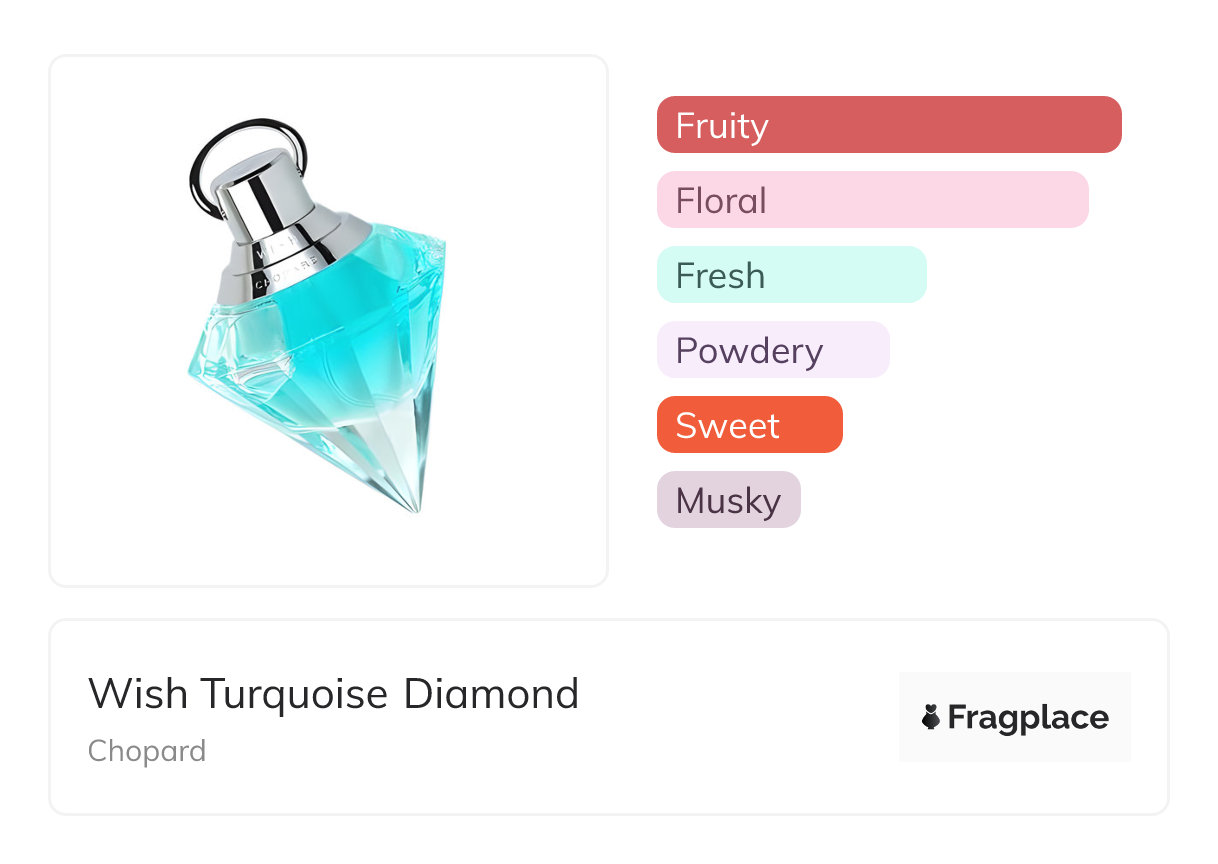The height and width of the screenshot is (864, 1218).
Task: Click the Fragplace wordmark text
Action: tap(1028, 717)
